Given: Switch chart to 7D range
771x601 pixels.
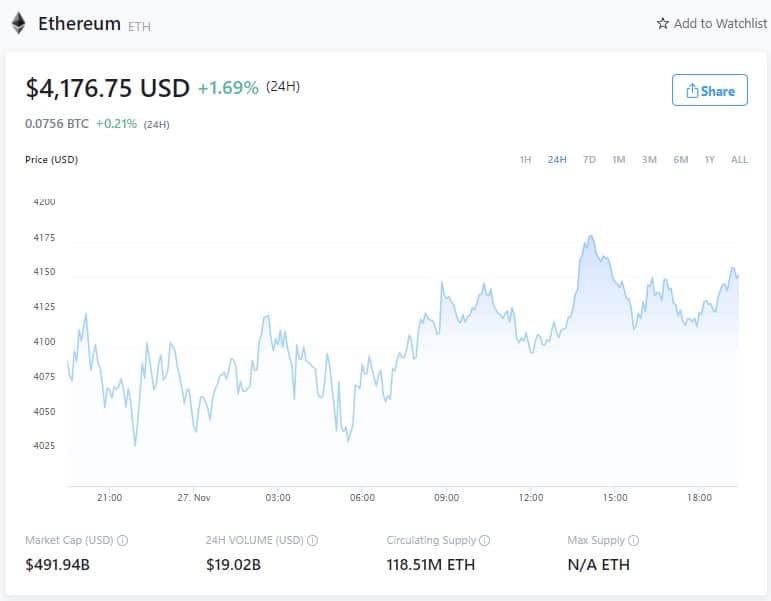Looking at the screenshot, I should tap(589, 159).
